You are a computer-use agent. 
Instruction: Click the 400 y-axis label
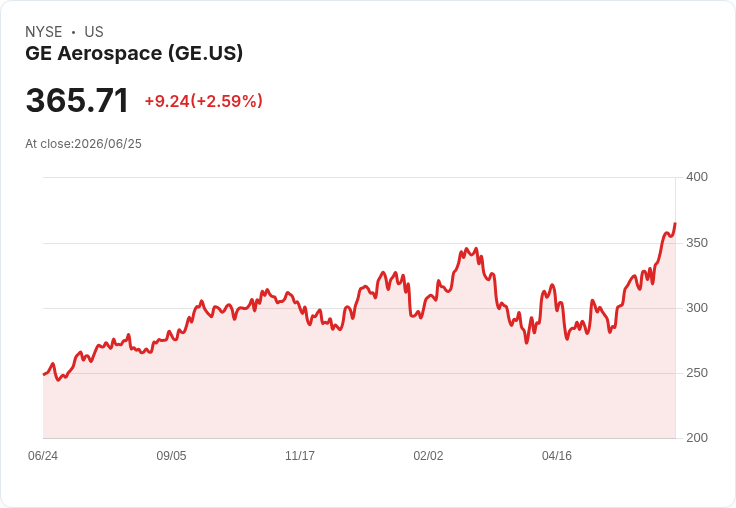click(697, 177)
